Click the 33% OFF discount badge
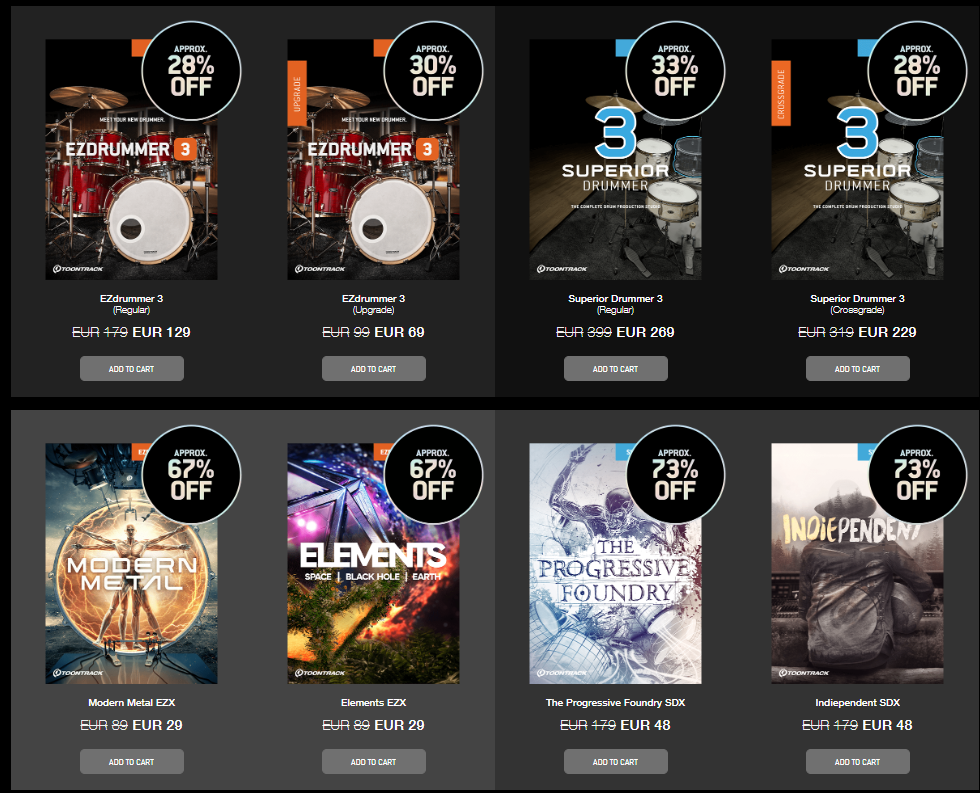The width and height of the screenshot is (980, 793). coord(675,71)
